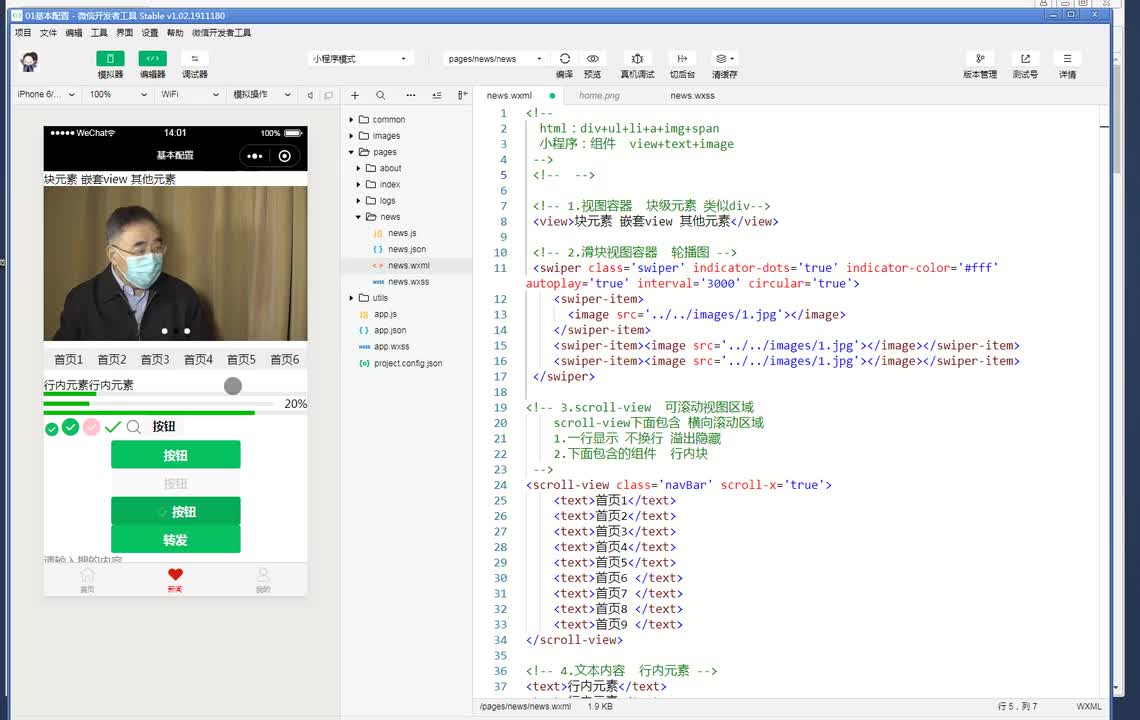This screenshot has height=720, width=1140.
Task: Open the iPhone 6 device dropdown
Action: click(x=46, y=95)
